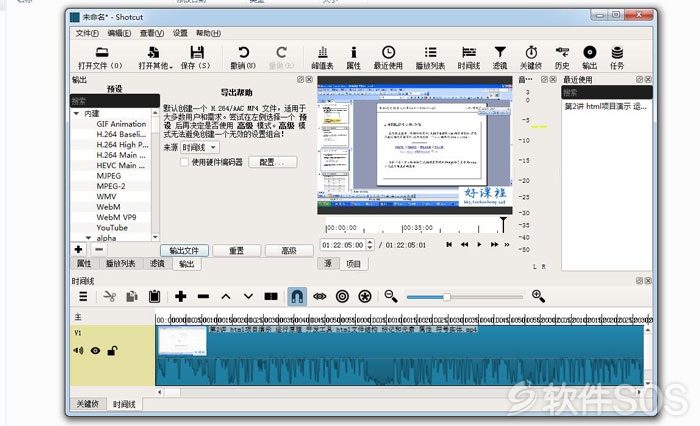Overwrite clip with timeline down-arrow icon
The width and height of the screenshot is (700, 426).
tap(248, 297)
